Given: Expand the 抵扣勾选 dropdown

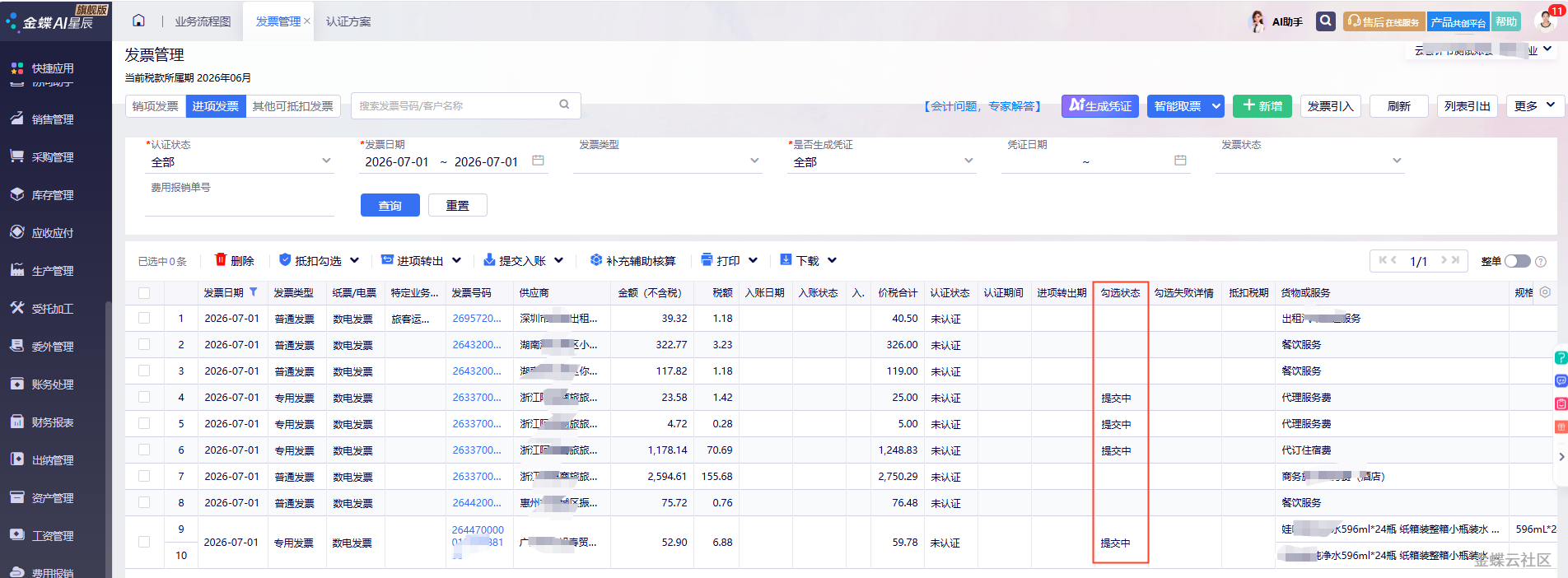Looking at the screenshot, I should pos(354,260).
